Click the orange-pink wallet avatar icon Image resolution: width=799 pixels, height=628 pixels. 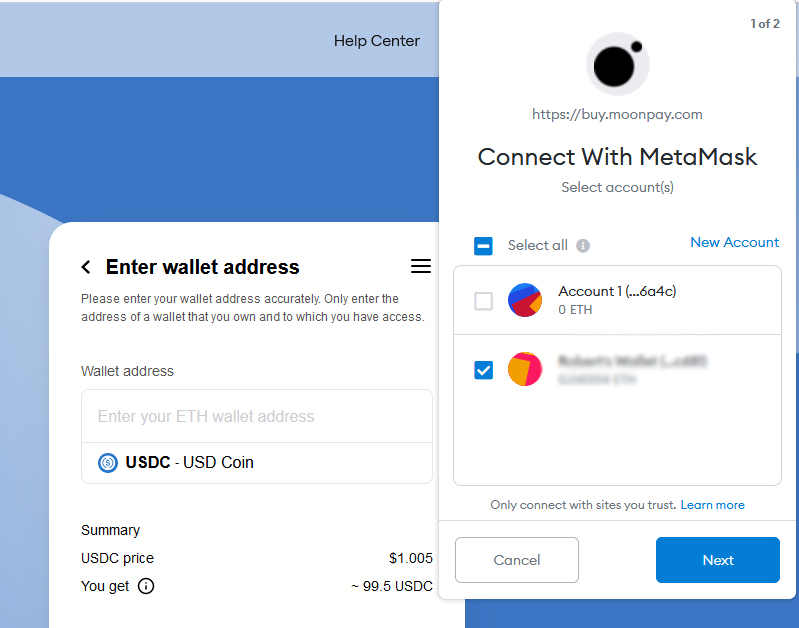point(525,369)
